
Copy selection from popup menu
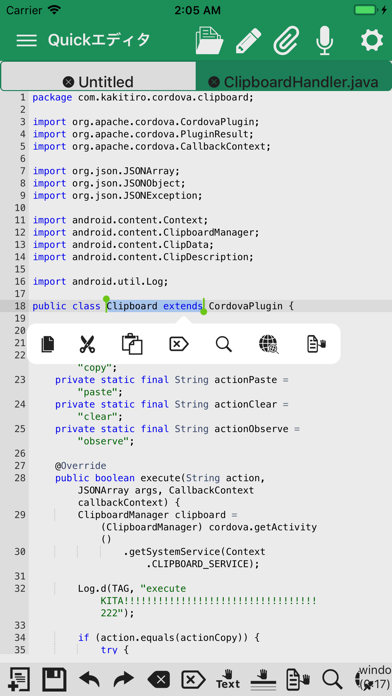[48, 344]
